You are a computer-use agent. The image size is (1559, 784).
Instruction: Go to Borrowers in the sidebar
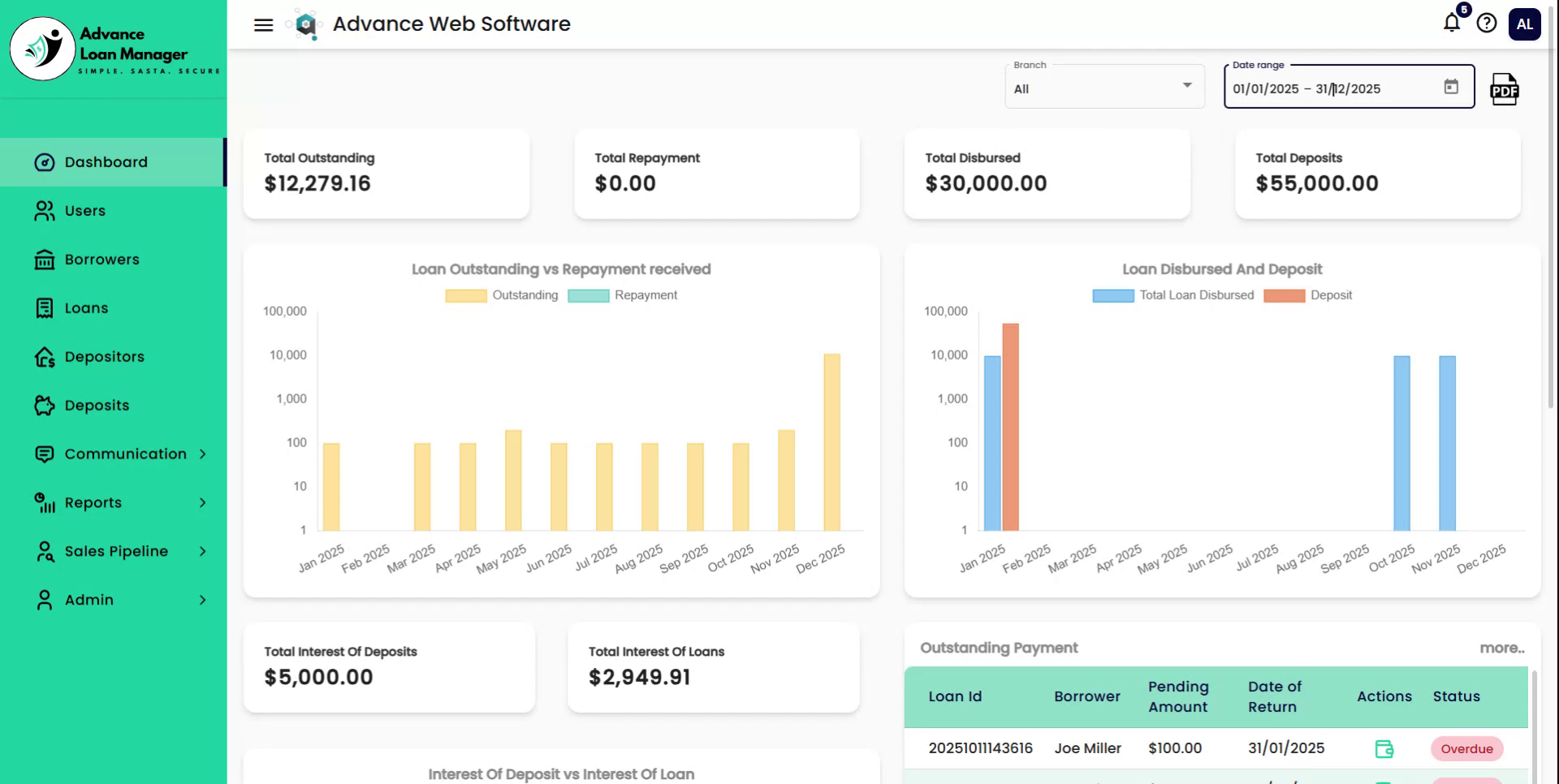pos(102,260)
